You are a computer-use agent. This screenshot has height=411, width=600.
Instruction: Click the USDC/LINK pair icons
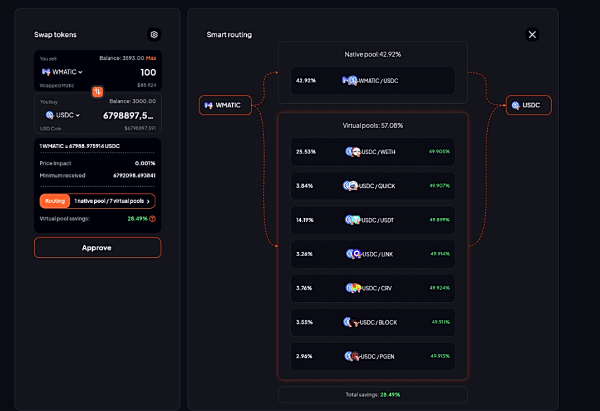353,254
